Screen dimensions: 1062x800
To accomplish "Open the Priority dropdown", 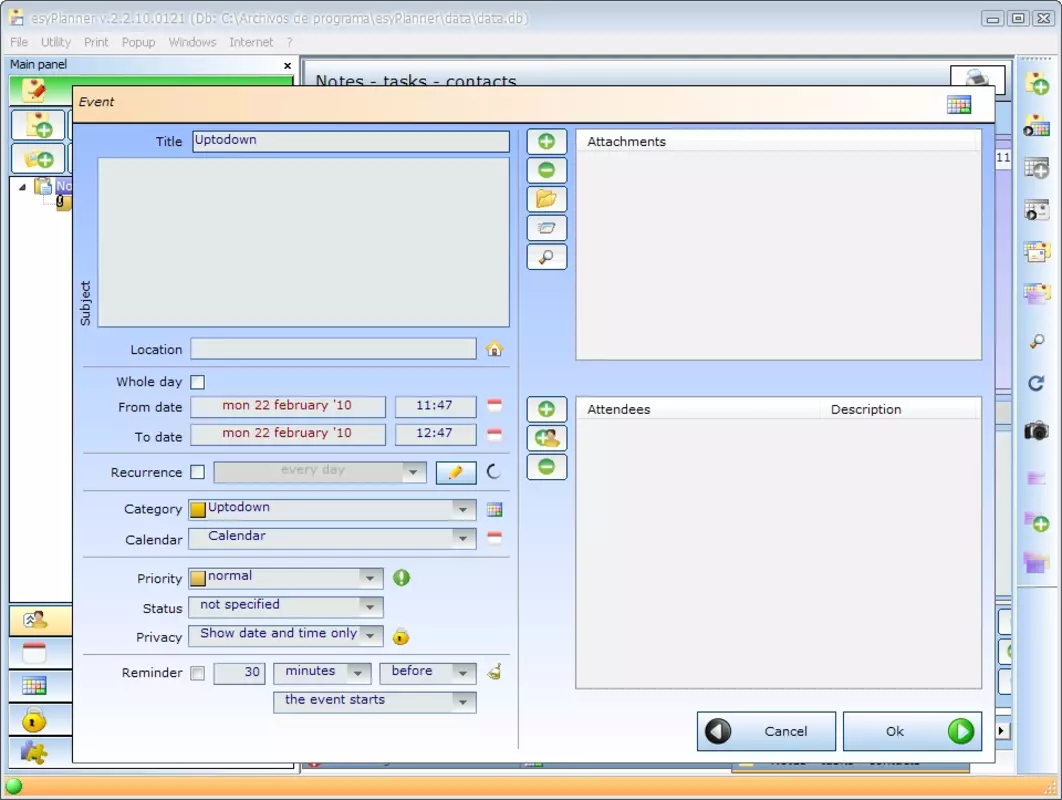I will click(x=370, y=578).
